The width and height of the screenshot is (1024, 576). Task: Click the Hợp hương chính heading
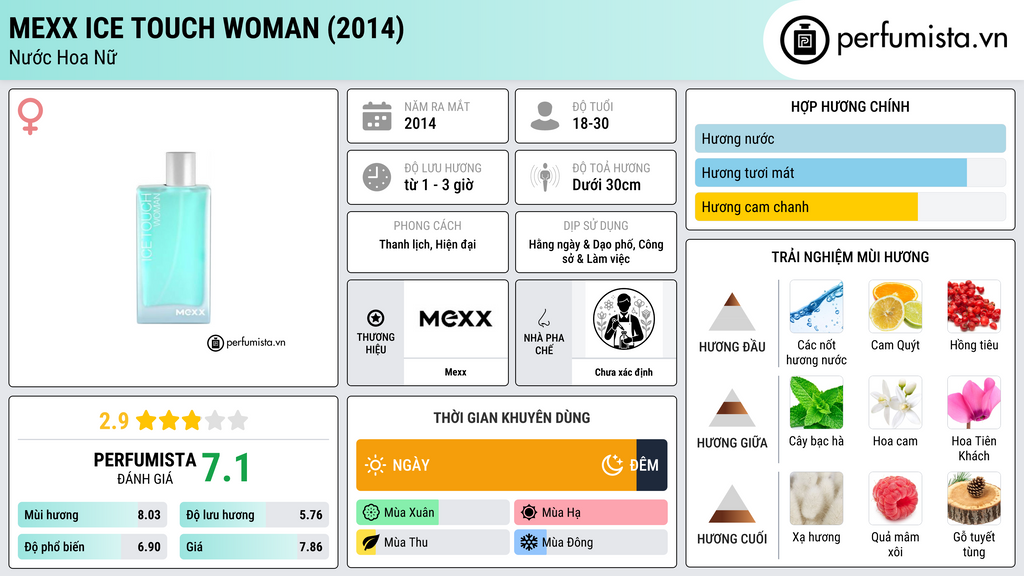850,106
